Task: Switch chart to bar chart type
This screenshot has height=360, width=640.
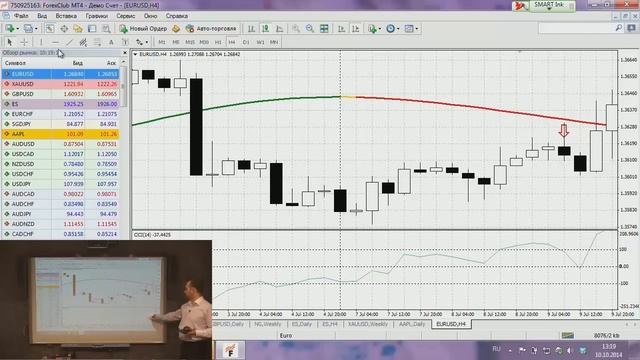Action: point(251,29)
